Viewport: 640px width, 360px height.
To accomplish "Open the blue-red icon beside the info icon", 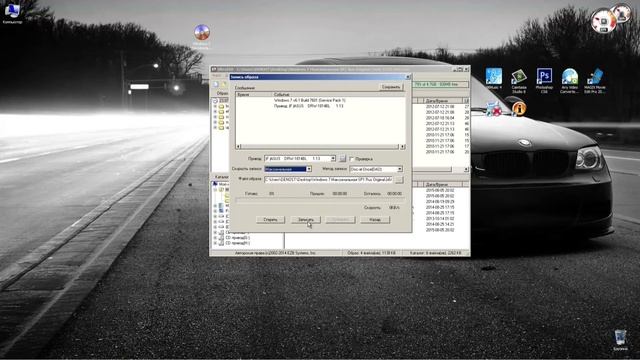I will coord(493,109).
